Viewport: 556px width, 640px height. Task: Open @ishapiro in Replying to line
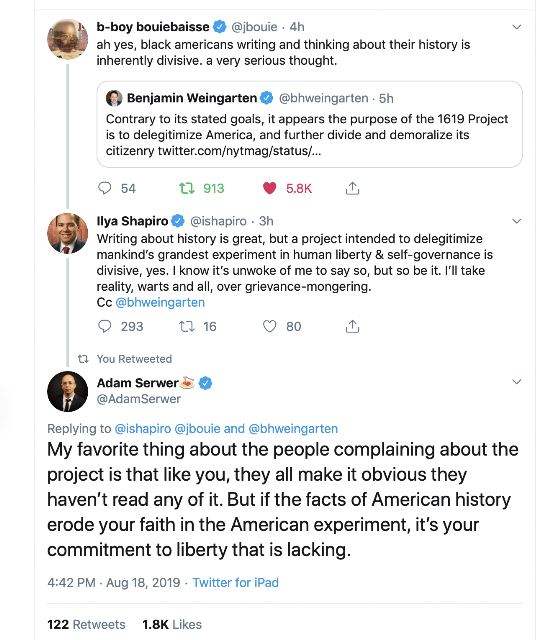click(x=143, y=429)
